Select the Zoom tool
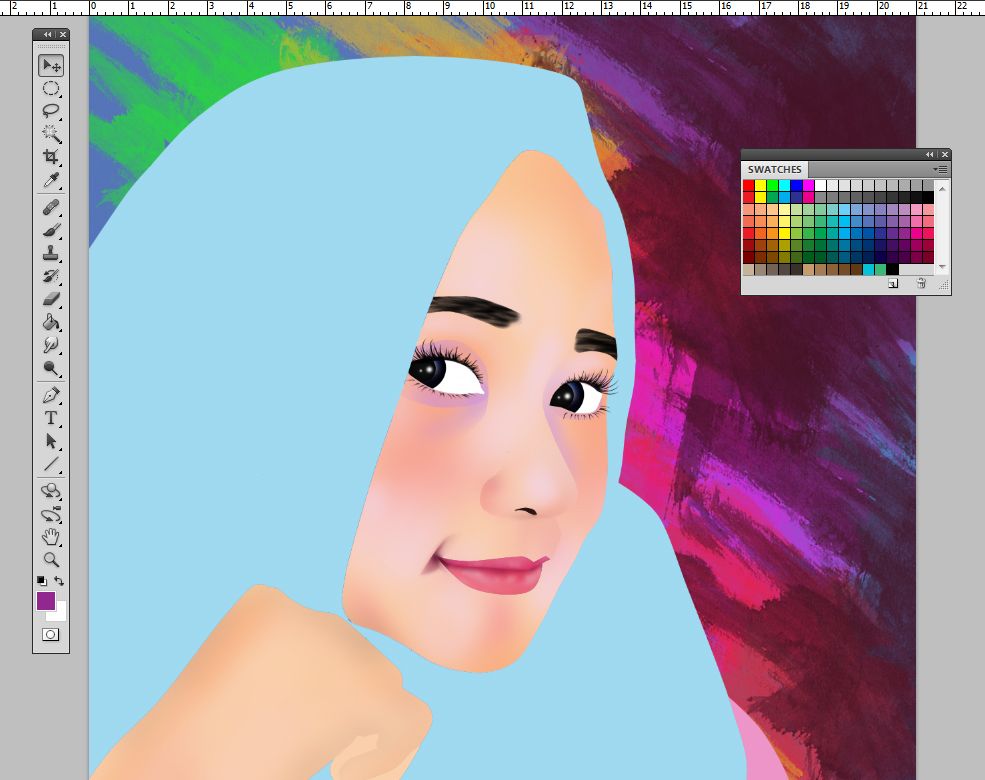This screenshot has height=780, width=985. tap(51, 560)
